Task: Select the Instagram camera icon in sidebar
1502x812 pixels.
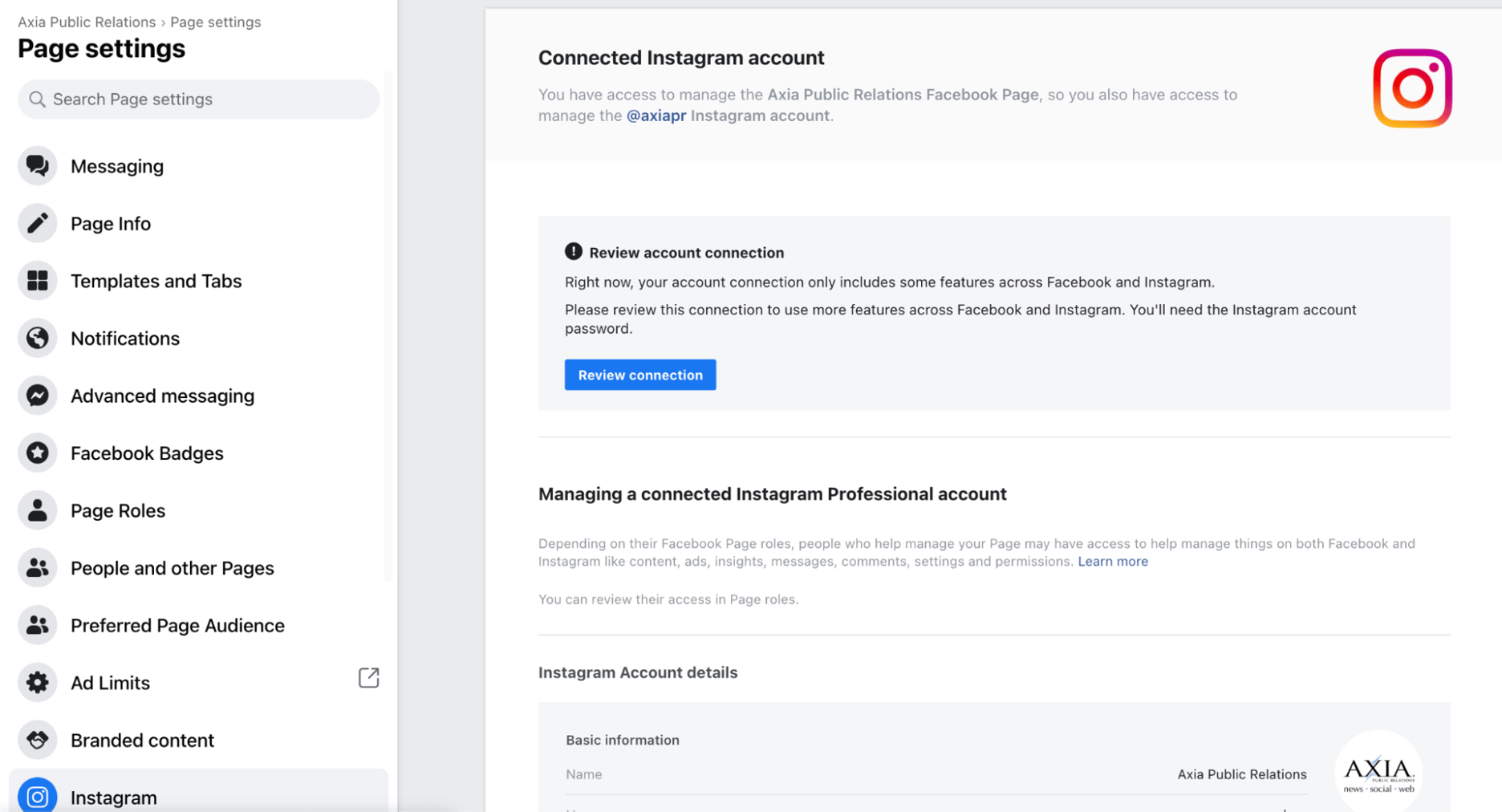Action: pos(37,797)
